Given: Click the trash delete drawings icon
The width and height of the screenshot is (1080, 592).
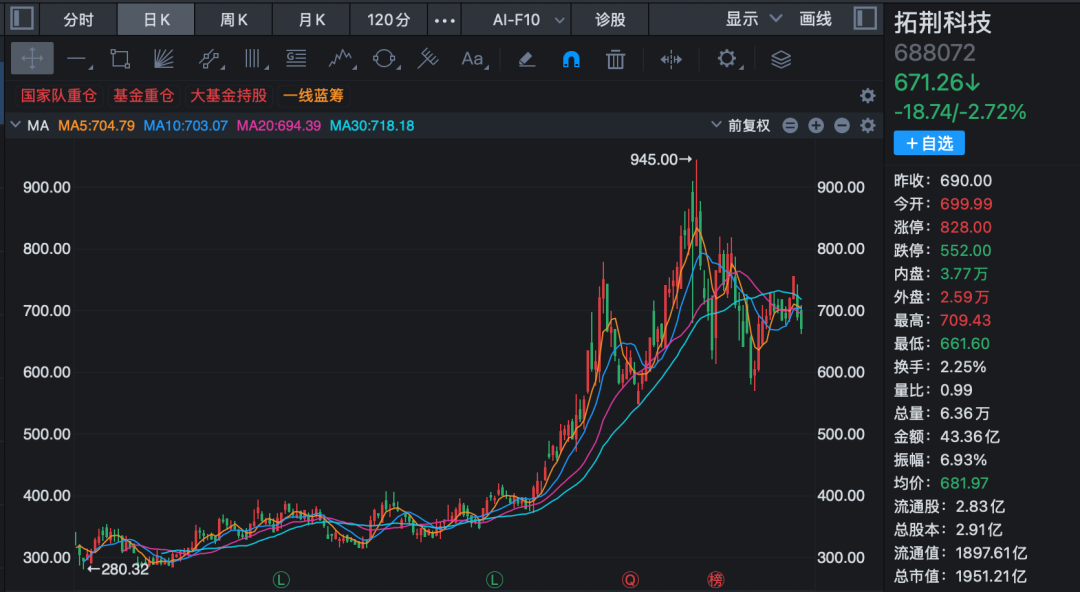Looking at the screenshot, I should coord(615,60).
